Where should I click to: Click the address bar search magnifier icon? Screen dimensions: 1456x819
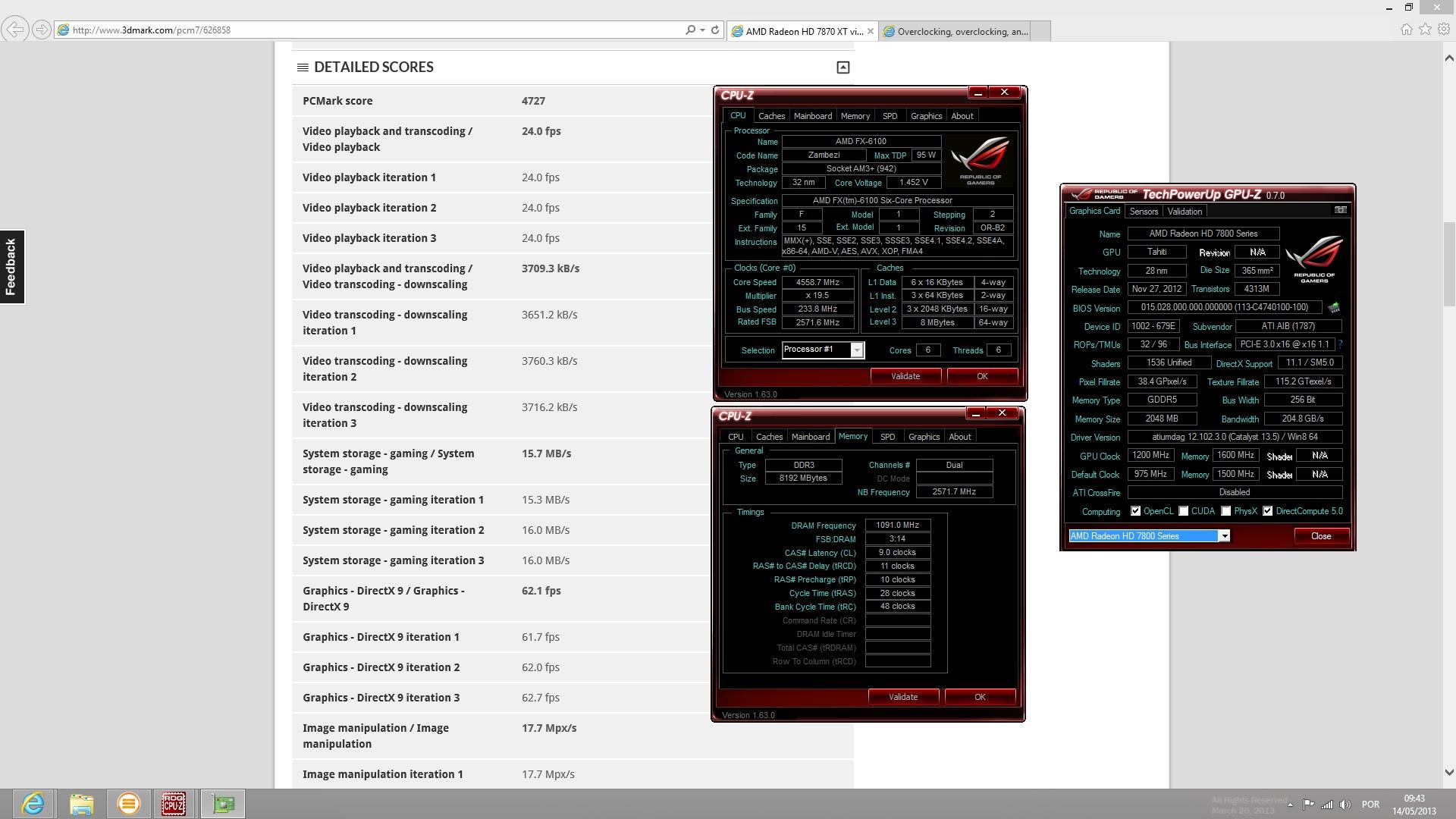[690, 30]
